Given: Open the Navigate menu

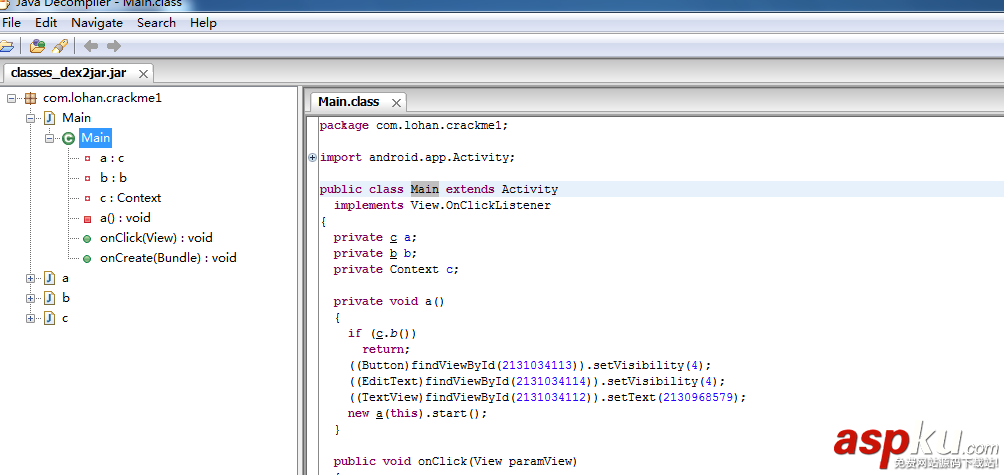Looking at the screenshot, I should [97, 22].
